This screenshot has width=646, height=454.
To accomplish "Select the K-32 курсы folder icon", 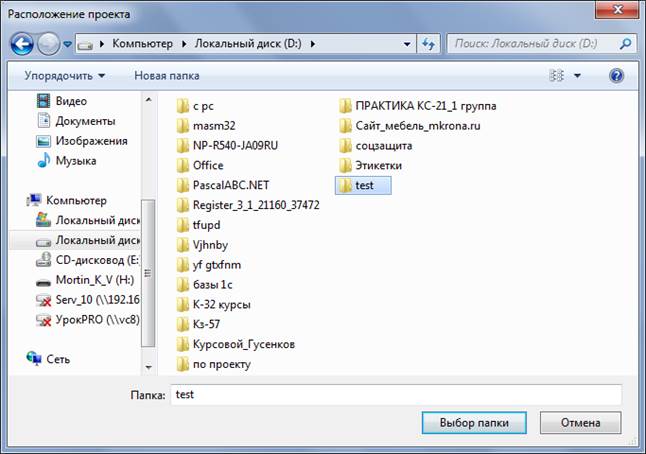I will coord(183,304).
